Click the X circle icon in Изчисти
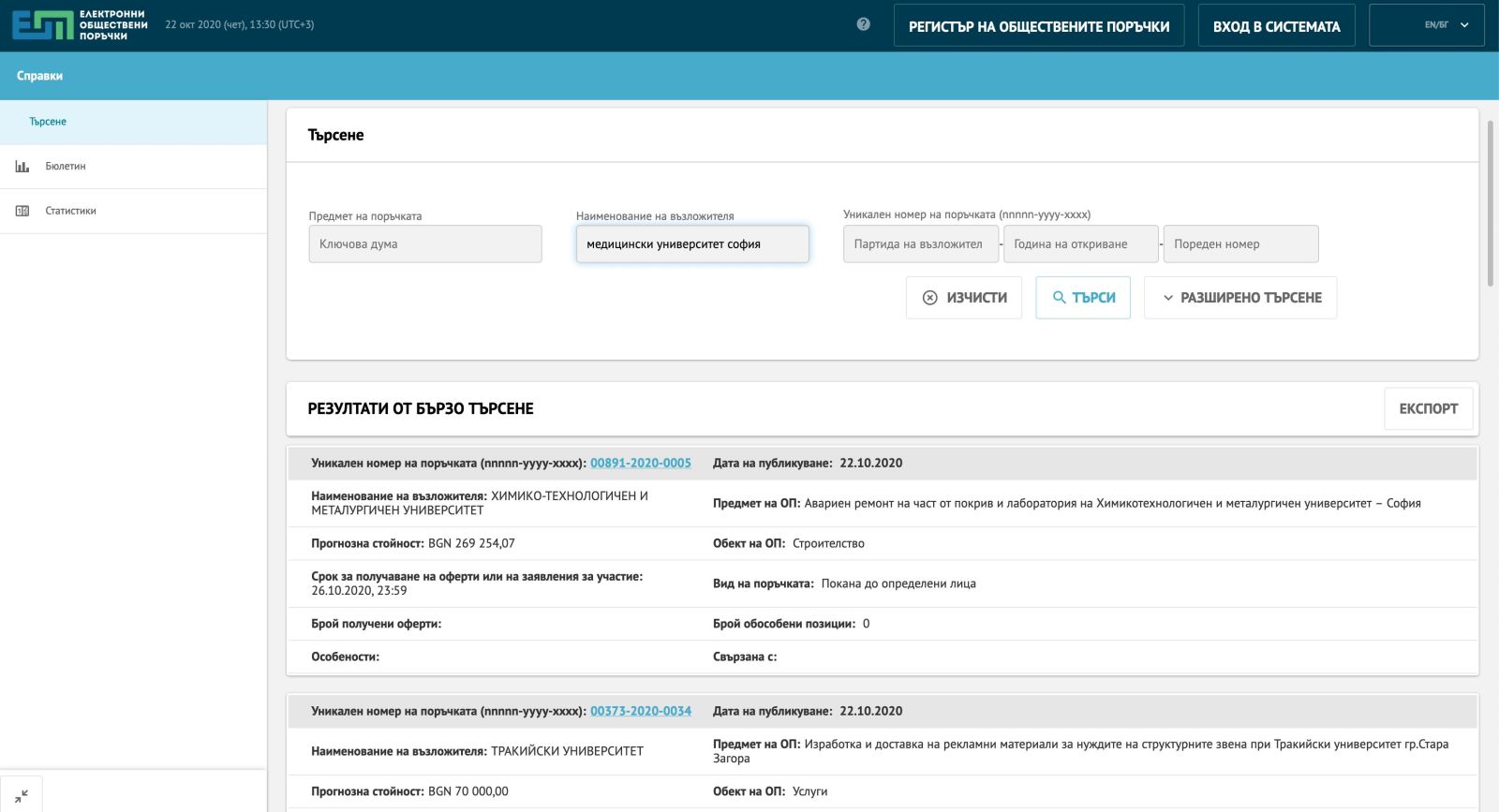Screen dimensions: 1499x812 (929, 298)
